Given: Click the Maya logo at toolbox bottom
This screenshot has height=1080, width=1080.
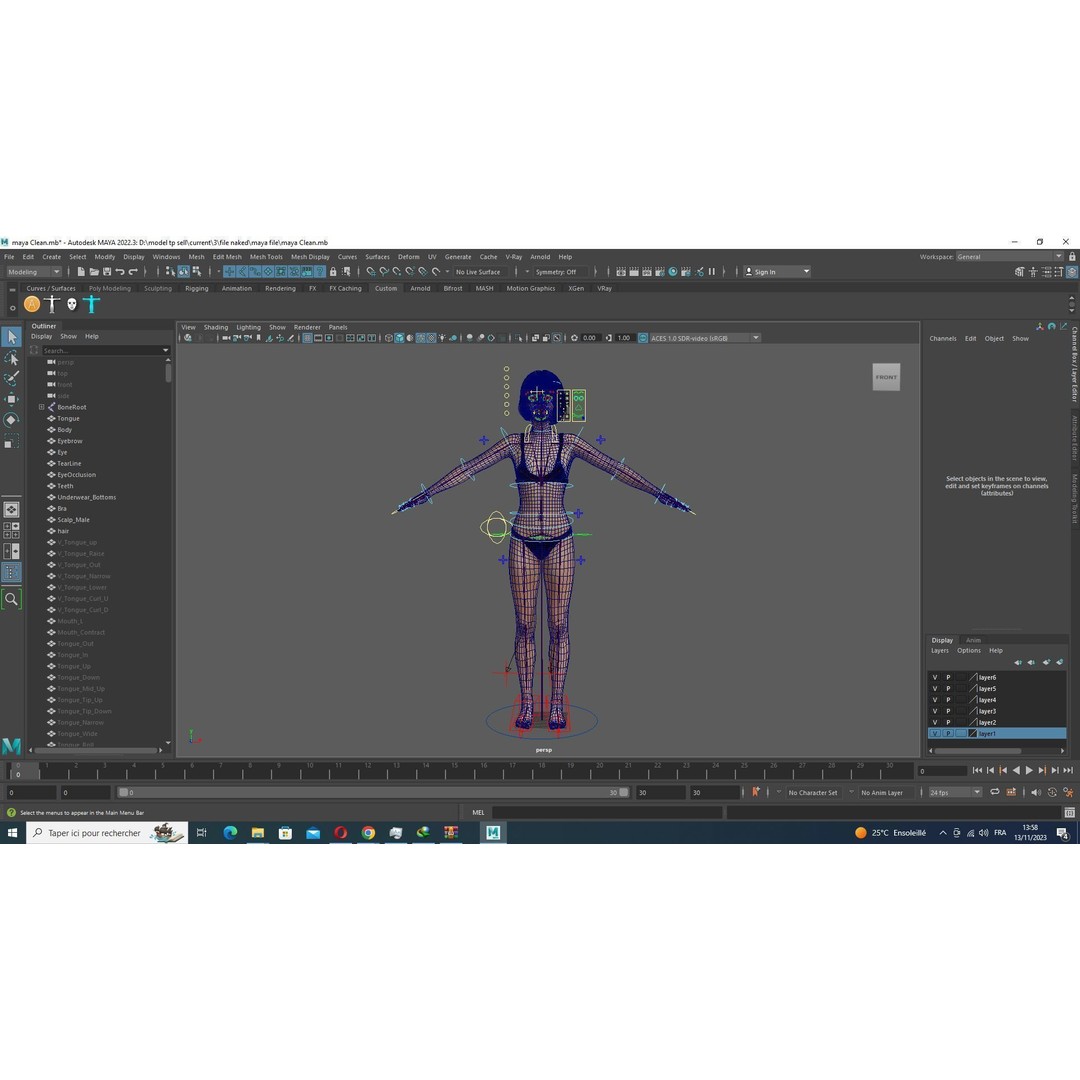Looking at the screenshot, I should pos(12,745).
